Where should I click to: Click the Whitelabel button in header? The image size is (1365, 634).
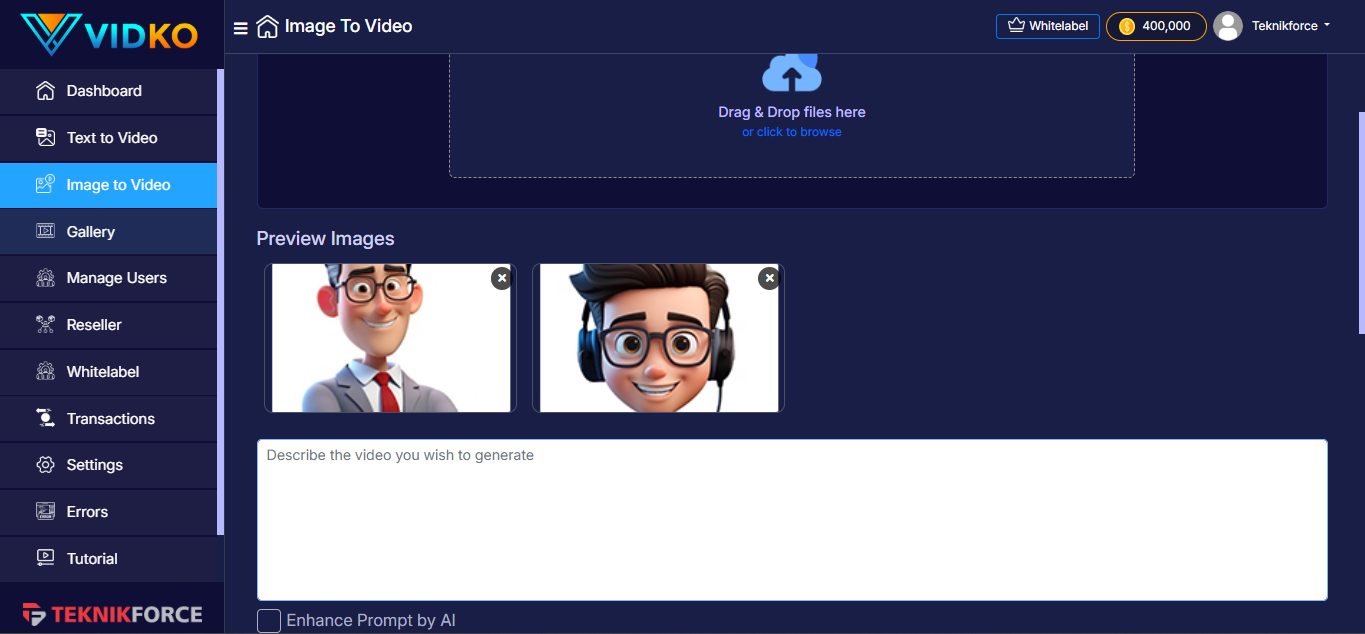[x=1047, y=26]
